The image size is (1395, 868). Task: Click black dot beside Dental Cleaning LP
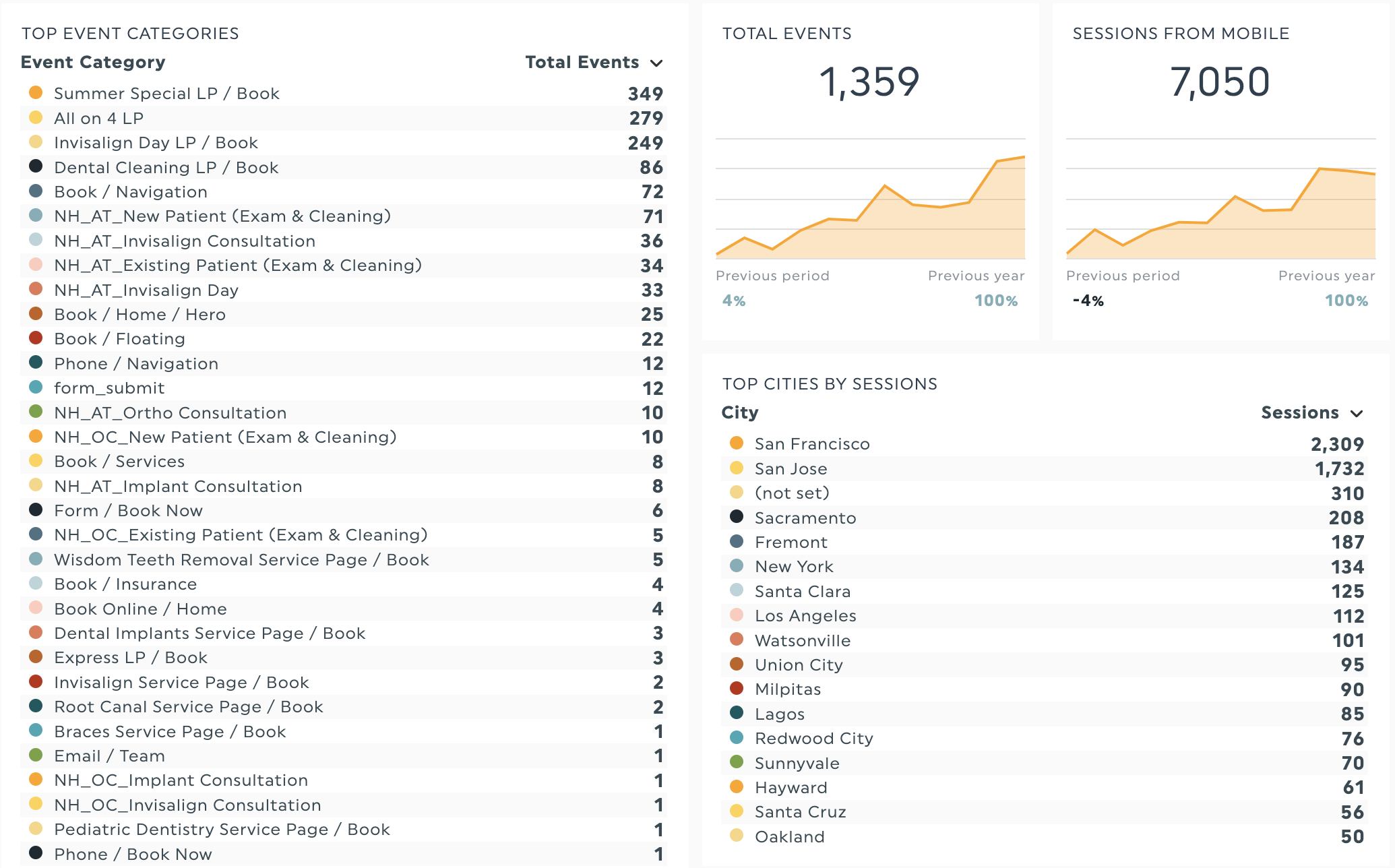36,166
